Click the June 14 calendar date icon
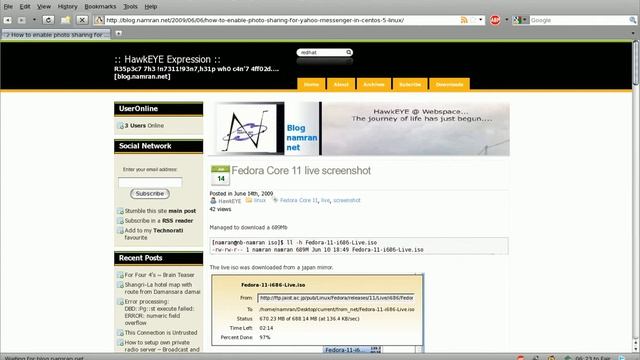Image resolution: width=640 pixels, height=360 pixels. pyautogui.click(x=220, y=176)
